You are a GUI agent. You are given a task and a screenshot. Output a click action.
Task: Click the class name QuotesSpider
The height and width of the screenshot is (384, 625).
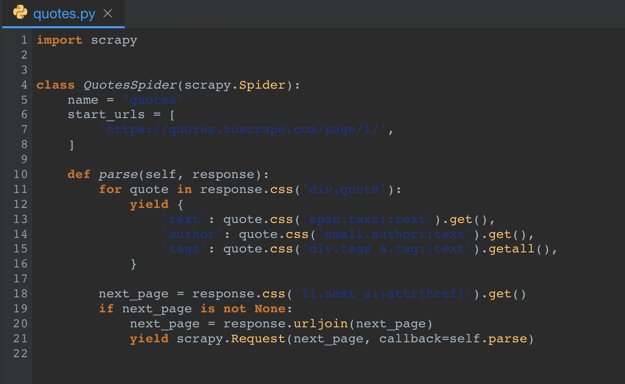tap(130, 85)
